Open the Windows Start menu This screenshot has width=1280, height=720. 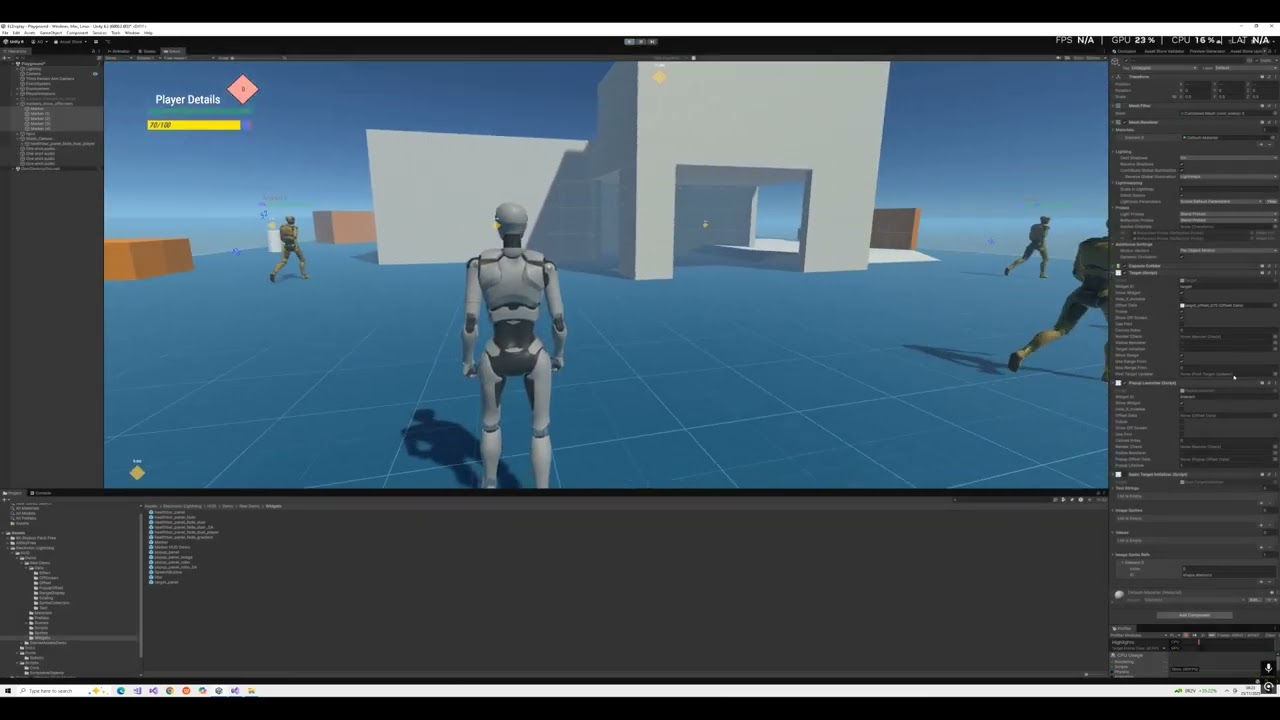8,691
